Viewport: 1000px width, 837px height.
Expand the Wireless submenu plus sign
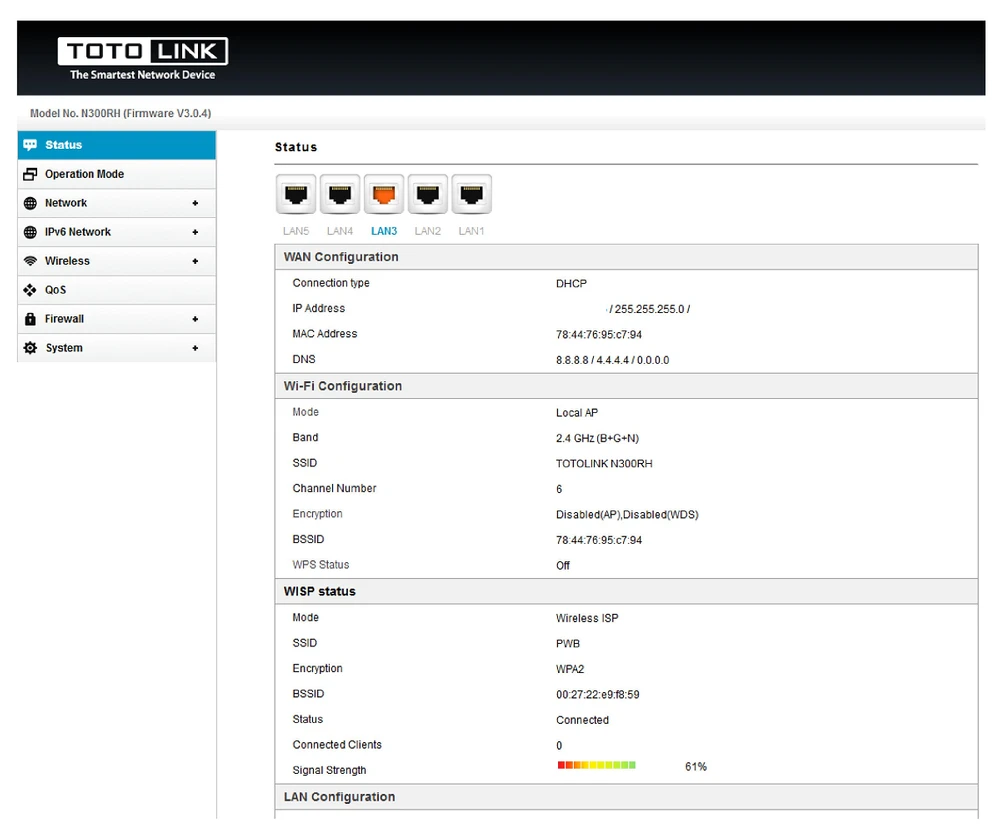tap(195, 261)
